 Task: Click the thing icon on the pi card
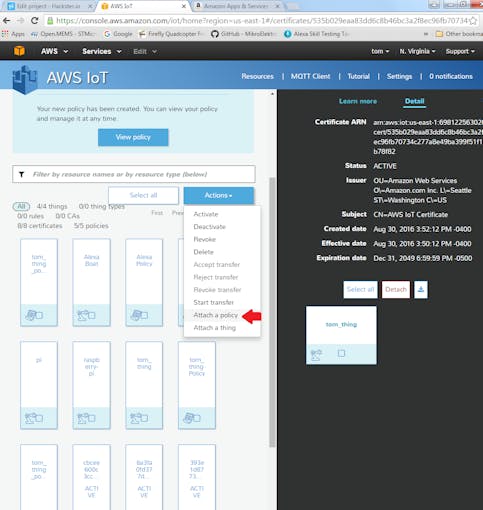point(29,418)
